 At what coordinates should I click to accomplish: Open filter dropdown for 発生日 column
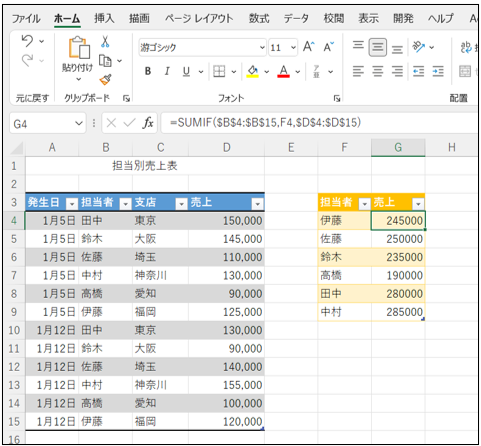pyautogui.click(x=72, y=203)
